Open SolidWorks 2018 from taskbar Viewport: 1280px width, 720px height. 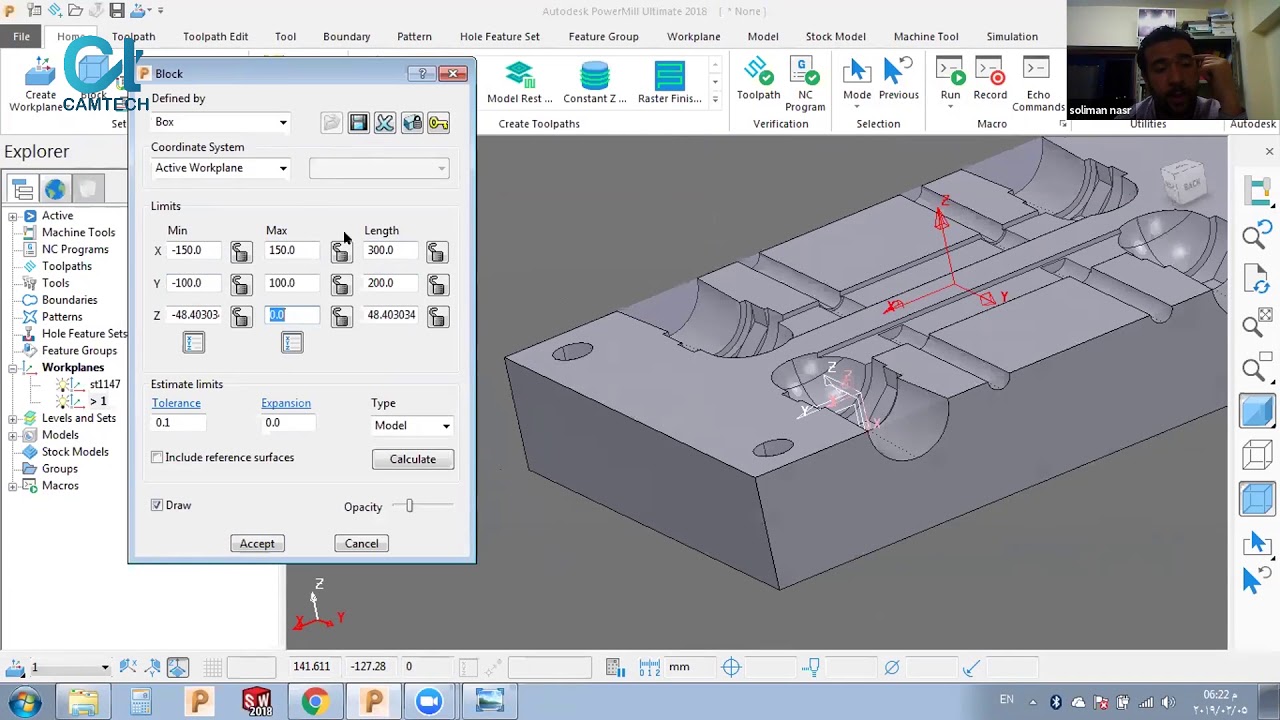(x=257, y=702)
